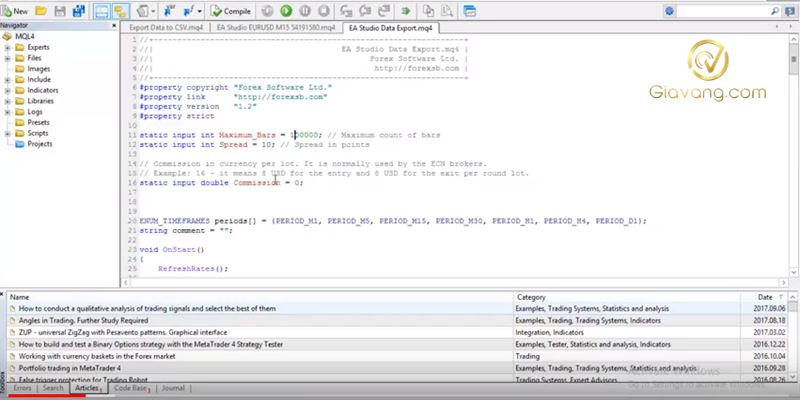800x400 pixels.
Task: Select the Projects folder in Navigator
Action: [x=34, y=144]
